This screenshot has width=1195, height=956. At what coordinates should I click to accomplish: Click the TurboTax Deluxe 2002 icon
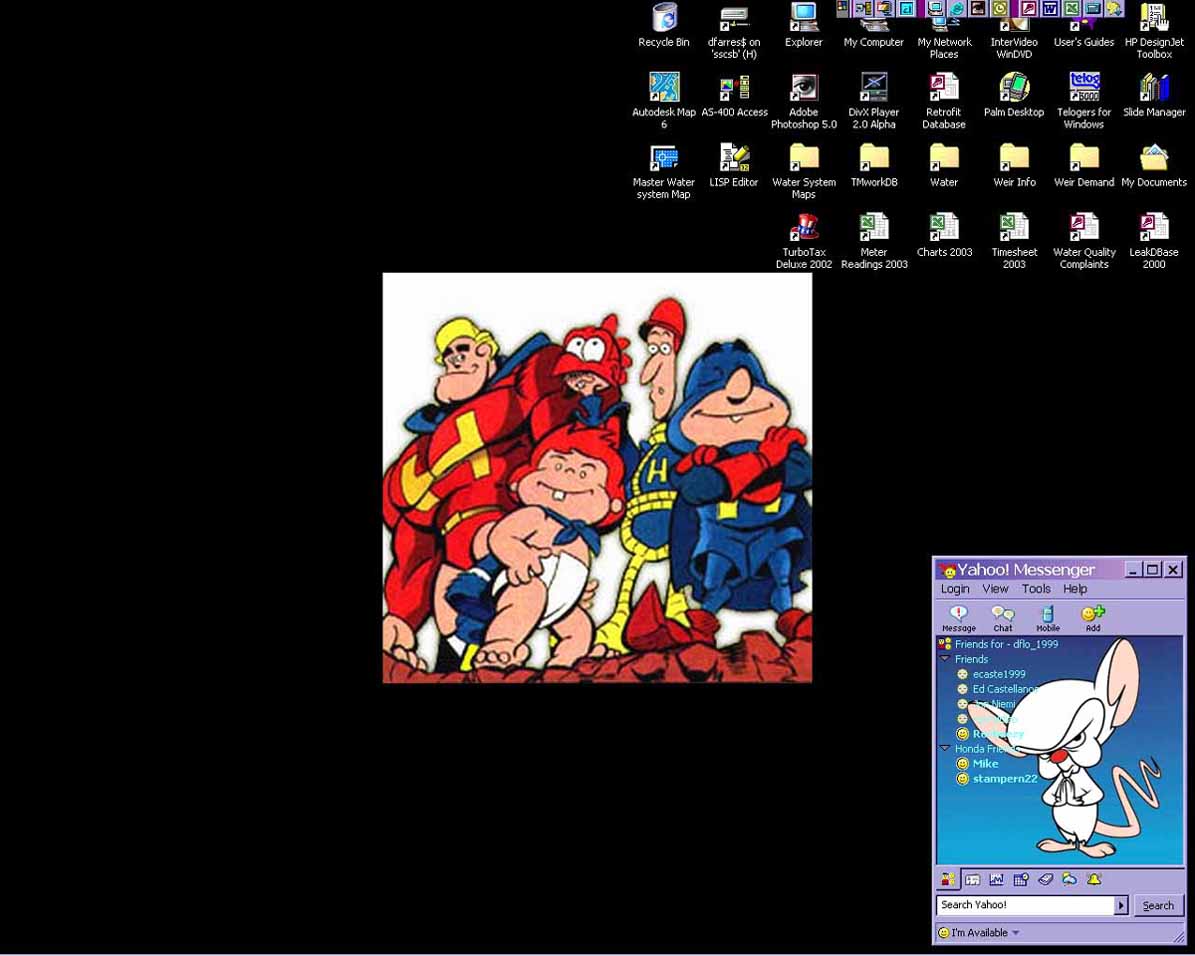[x=803, y=229]
